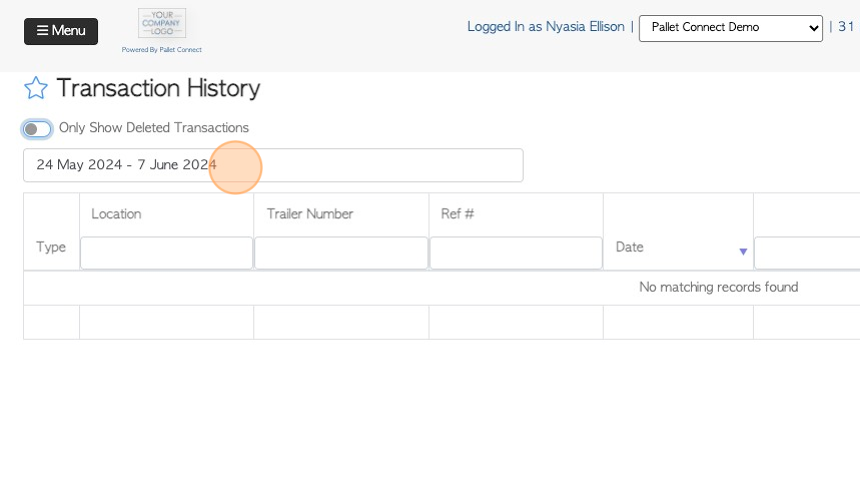Click the Date column sort arrow
The image size is (860, 481).
[x=743, y=252]
